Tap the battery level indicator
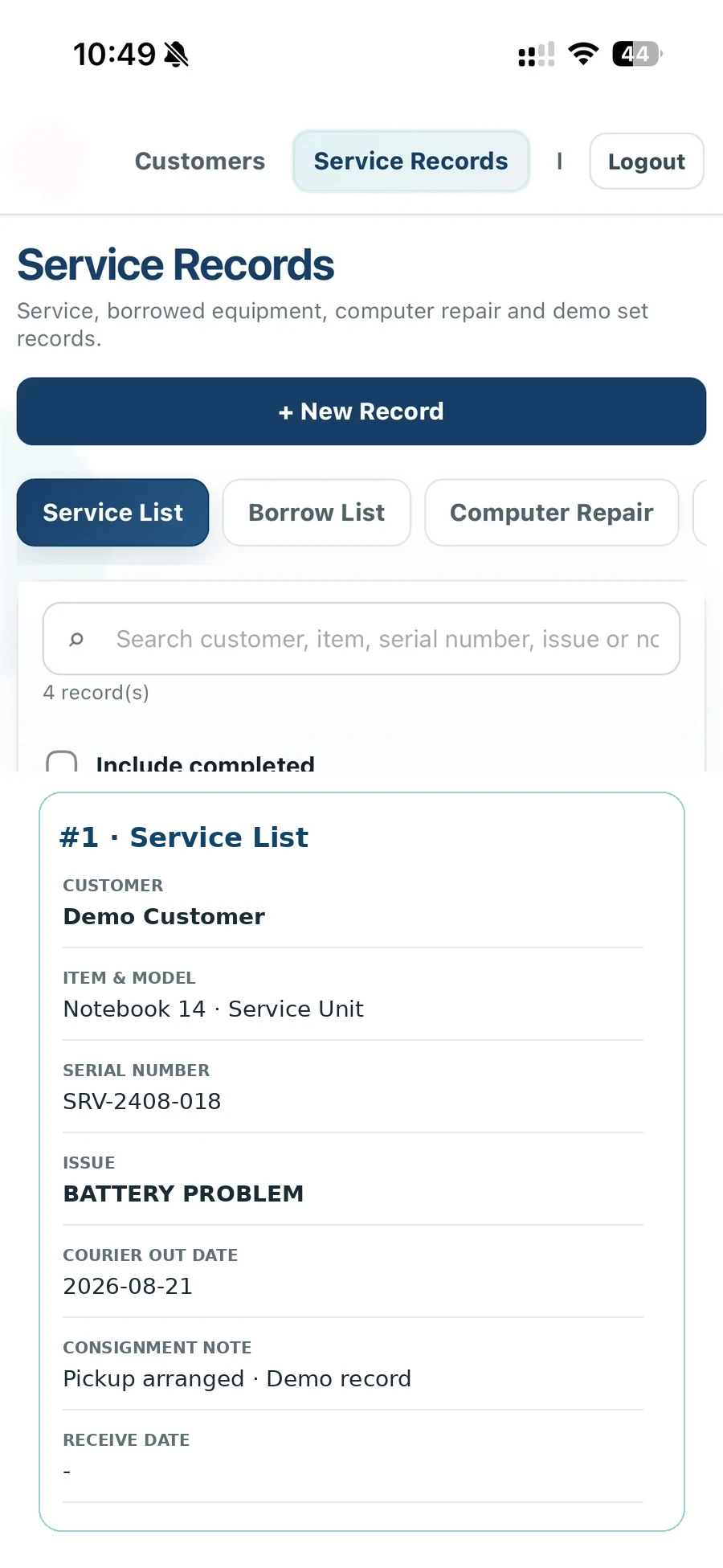The image size is (723, 1568). [x=637, y=54]
